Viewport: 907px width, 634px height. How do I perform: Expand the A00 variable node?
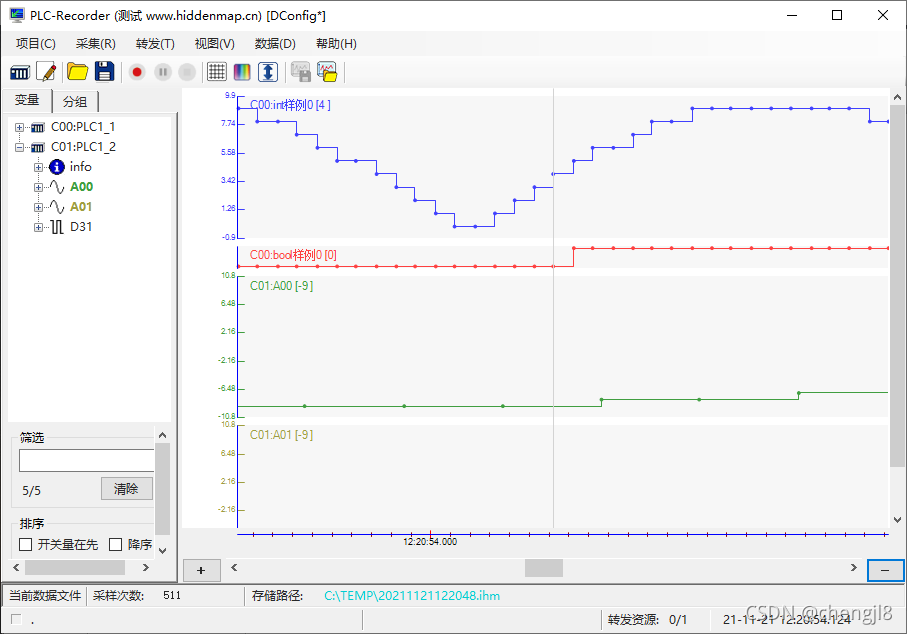pyautogui.click(x=38, y=187)
